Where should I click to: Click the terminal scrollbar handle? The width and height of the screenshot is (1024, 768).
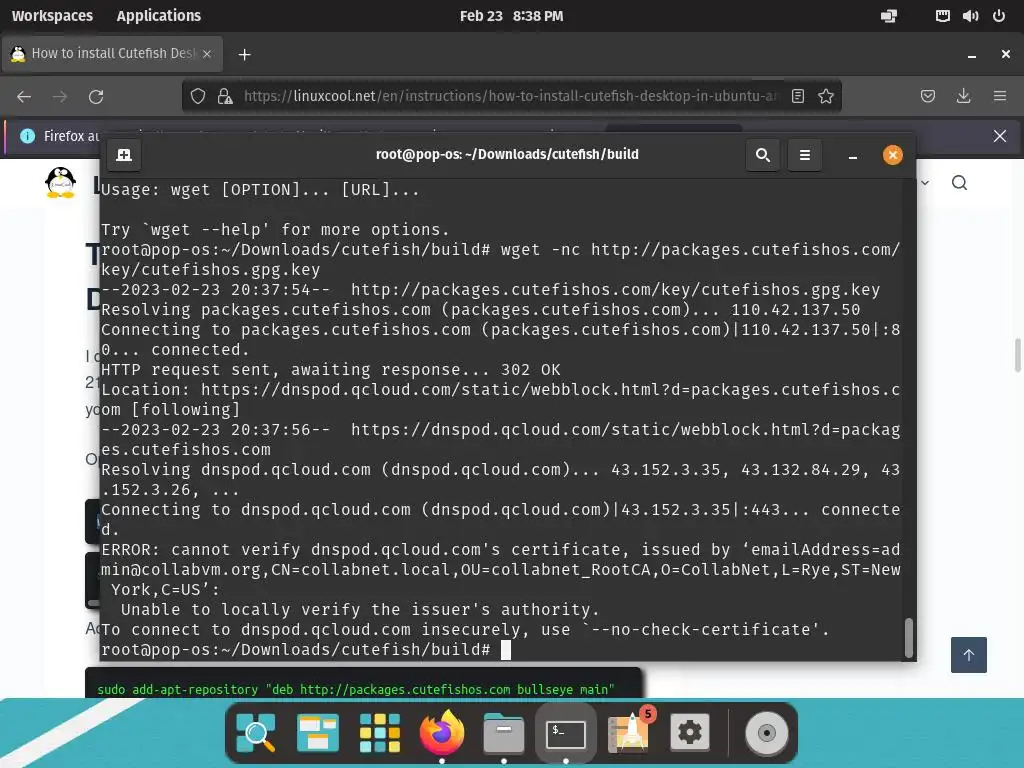[908, 638]
